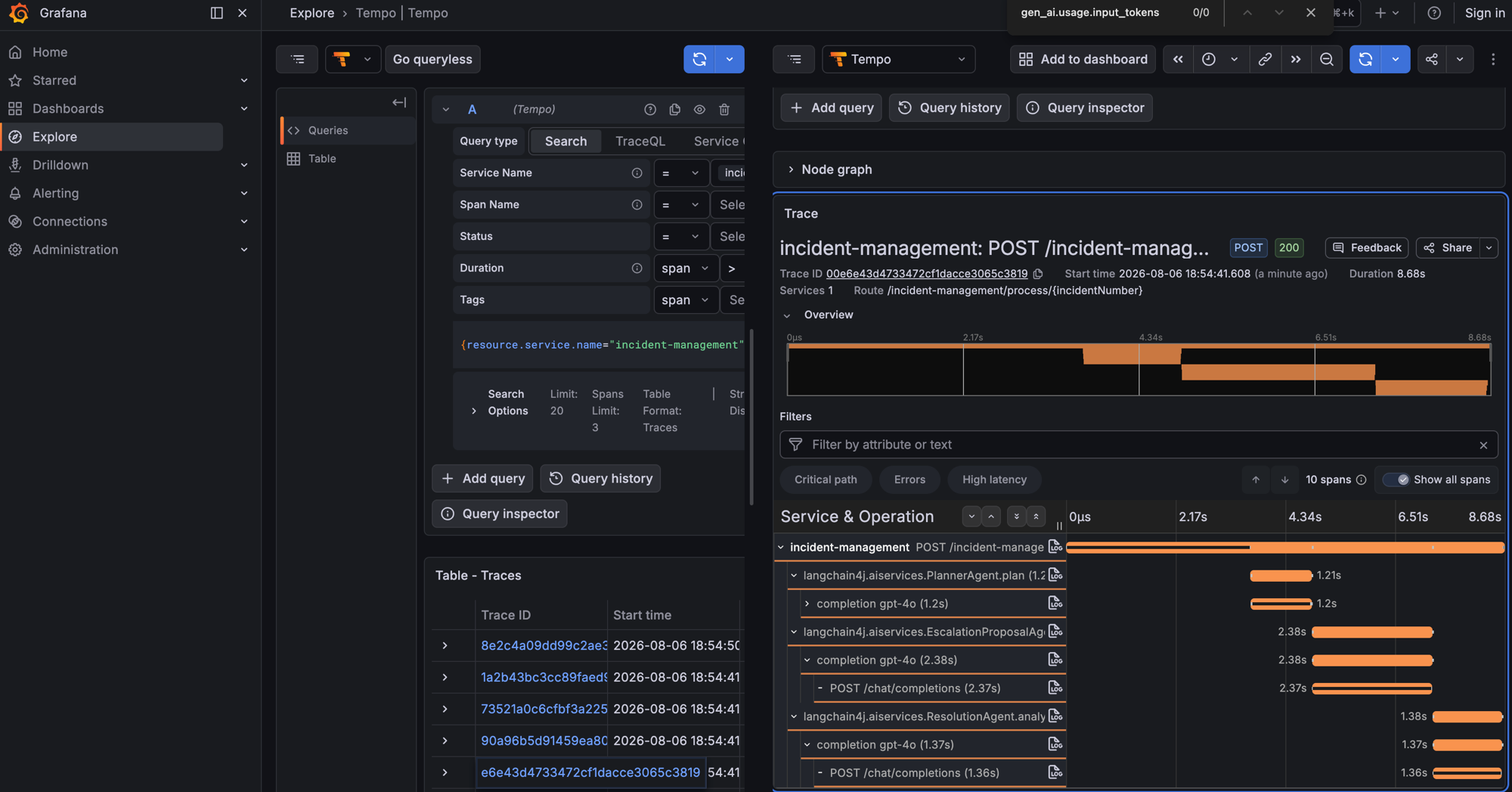The image size is (1512, 792).
Task: Collapse the trace Overview section
Action: [787, 315]
